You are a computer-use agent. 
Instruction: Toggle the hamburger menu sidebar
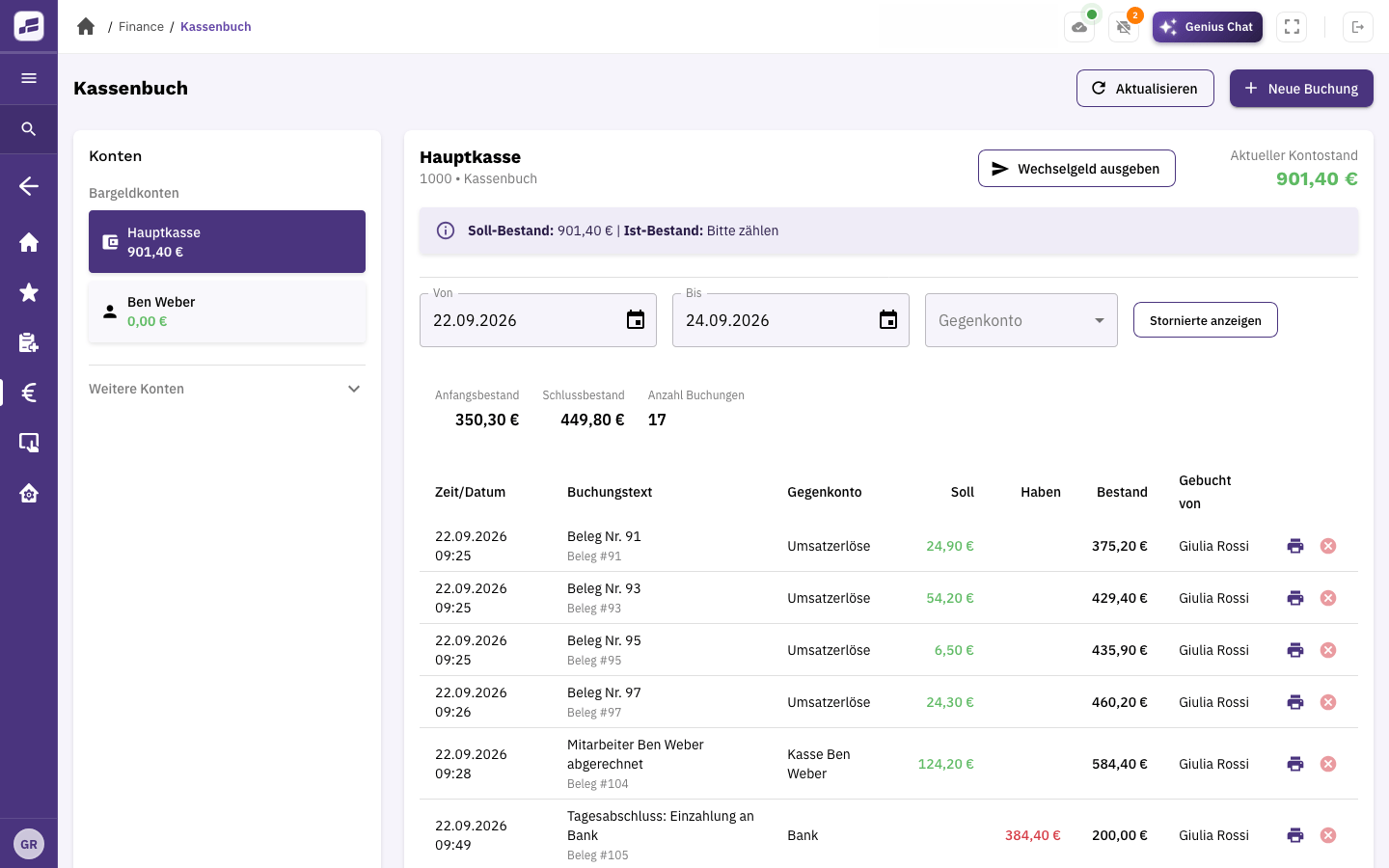29,78
